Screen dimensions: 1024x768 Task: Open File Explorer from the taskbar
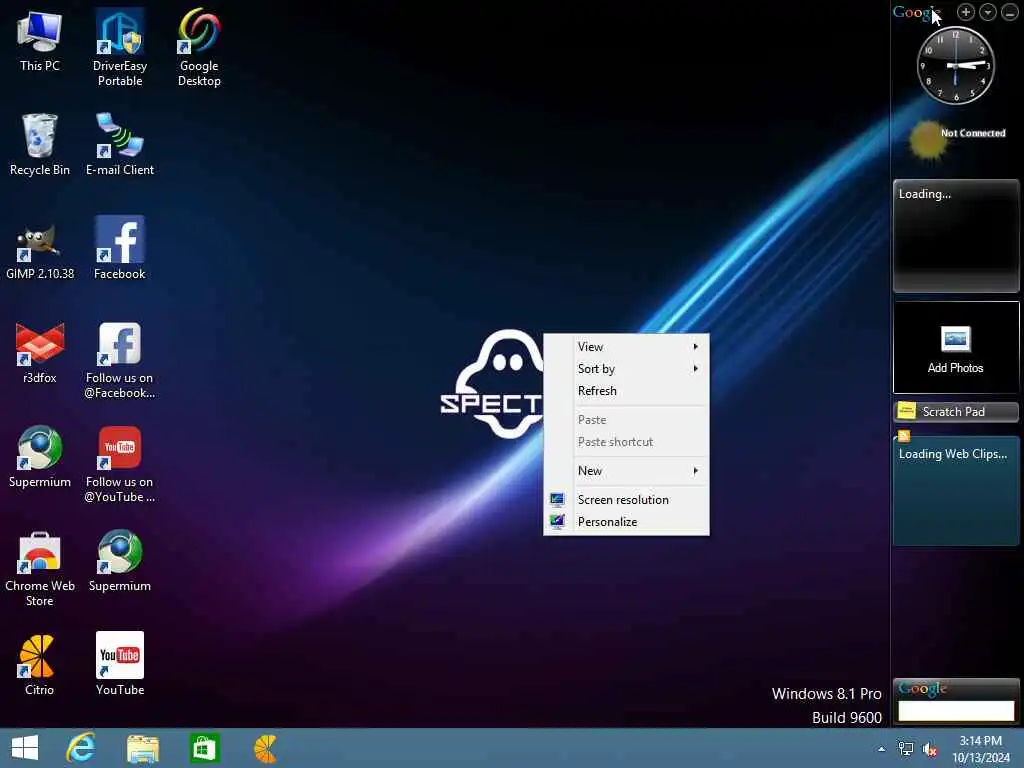click(x=142, y=748)
